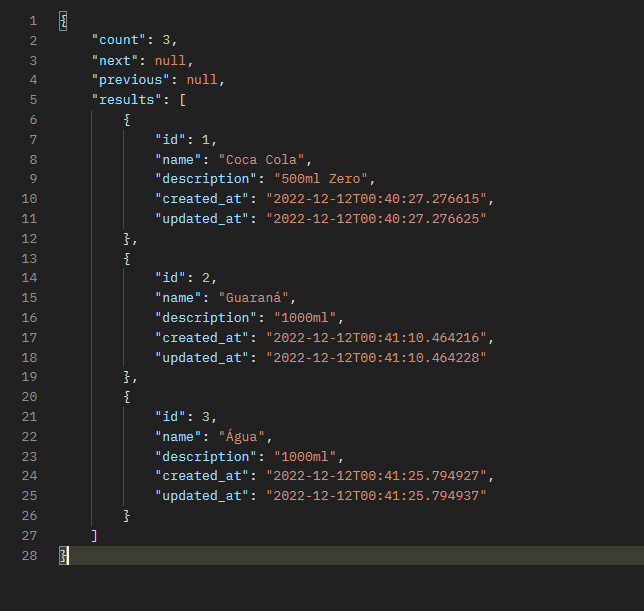Click the null value after "next"
Viewport: 644px width, 611px height.
[x=170, y=60]
